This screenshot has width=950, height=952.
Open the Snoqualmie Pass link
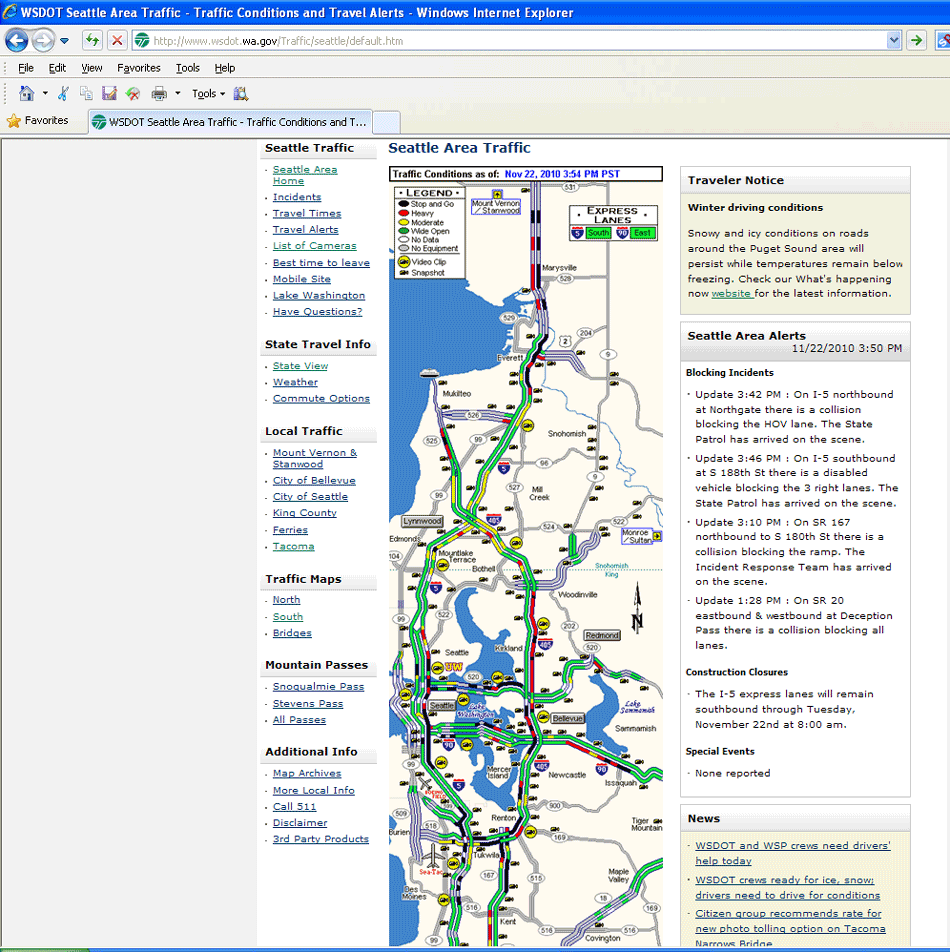click(x=318, y=687)
